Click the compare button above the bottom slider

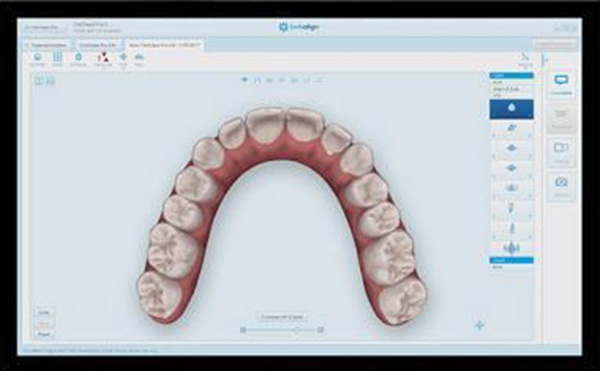282,317
